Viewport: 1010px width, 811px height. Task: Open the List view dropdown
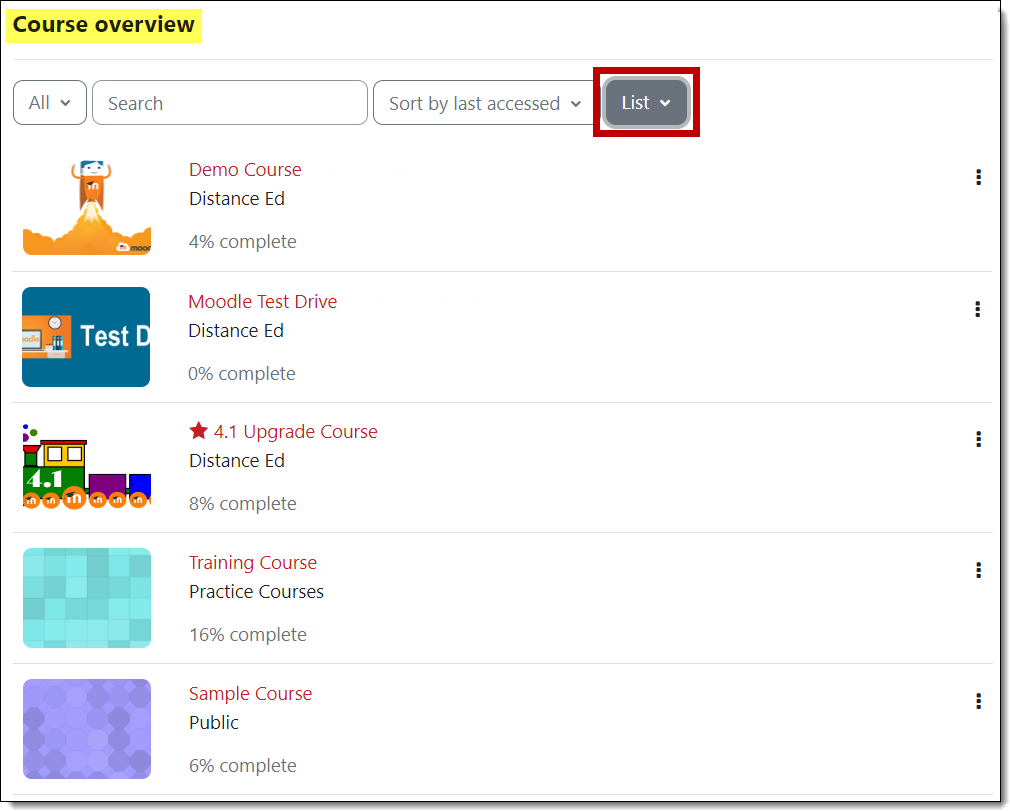coord(646,102)
